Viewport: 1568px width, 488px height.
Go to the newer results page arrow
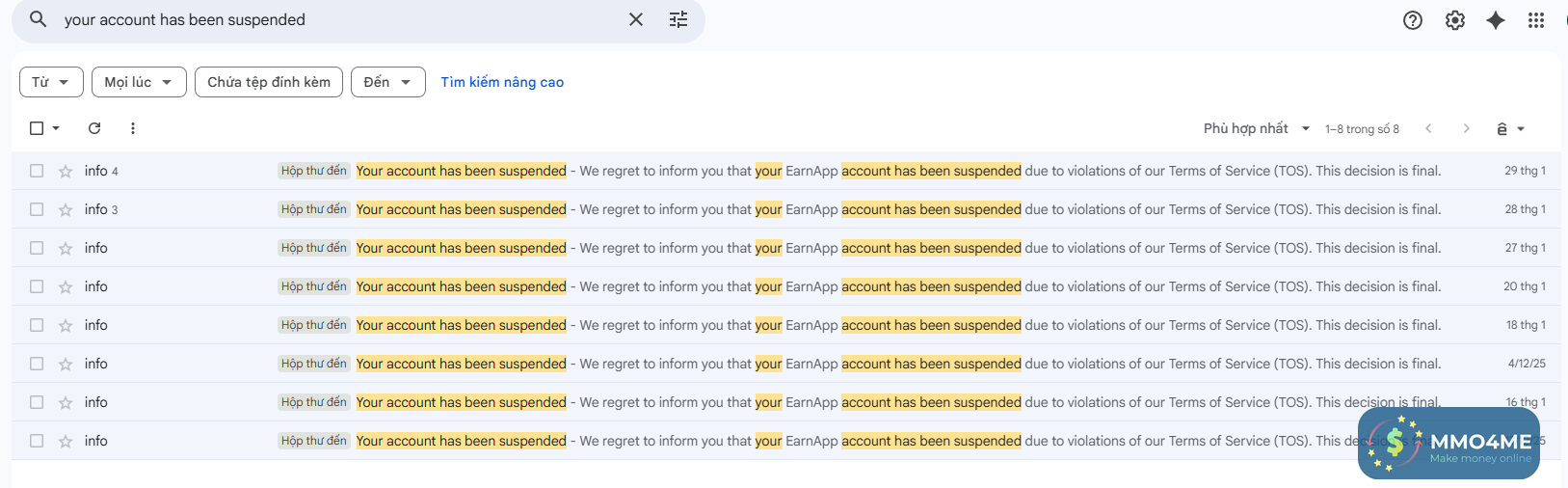[x=1428, y=128]
